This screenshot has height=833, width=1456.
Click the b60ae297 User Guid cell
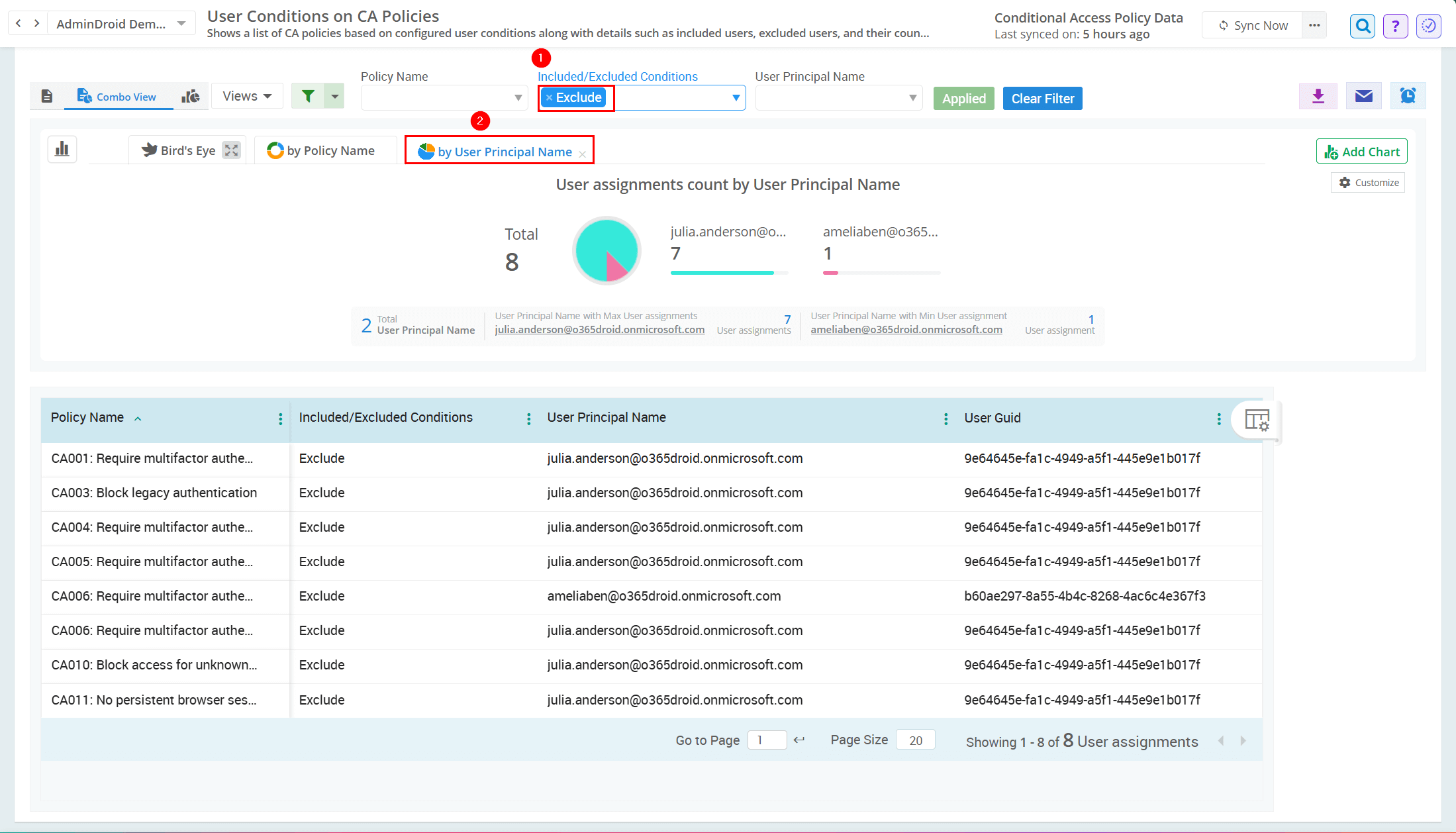[1085, 596]
